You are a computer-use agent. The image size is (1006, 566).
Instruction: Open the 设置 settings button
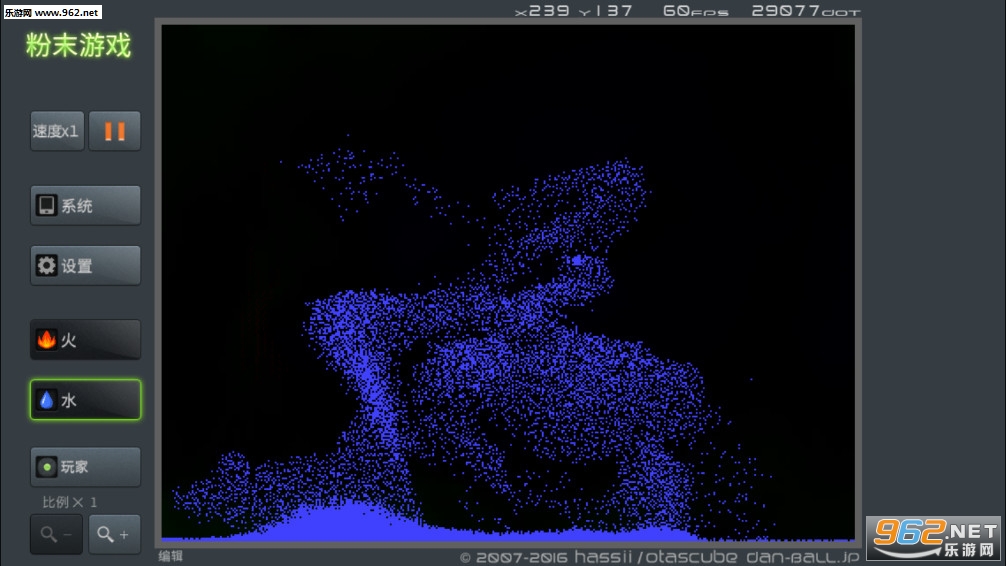(x=85, y=265)
